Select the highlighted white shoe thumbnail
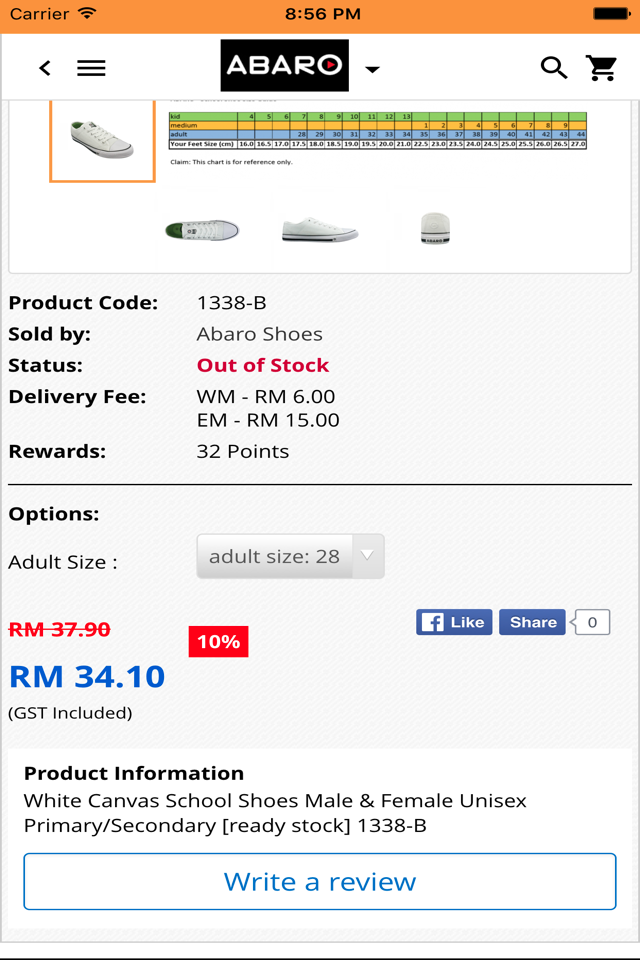The width and height of the screenshot is (640, 960). click(x=102, y=140)
